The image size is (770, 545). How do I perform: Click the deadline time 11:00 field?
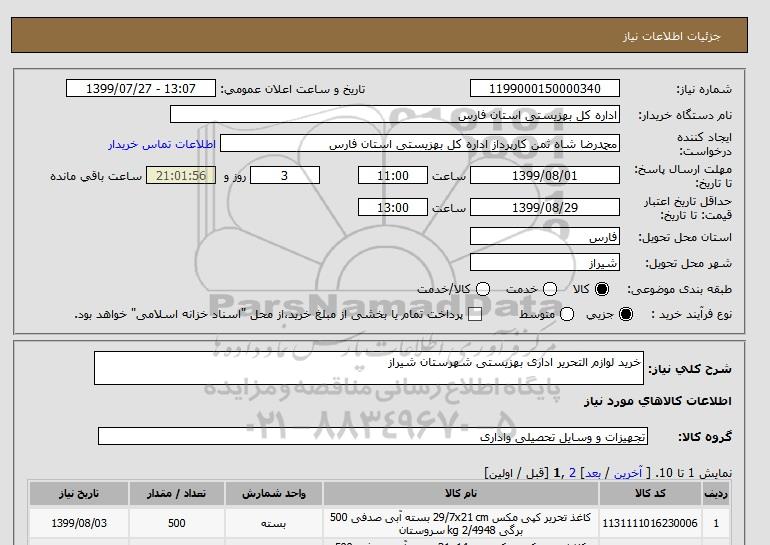tap(393, 175)
